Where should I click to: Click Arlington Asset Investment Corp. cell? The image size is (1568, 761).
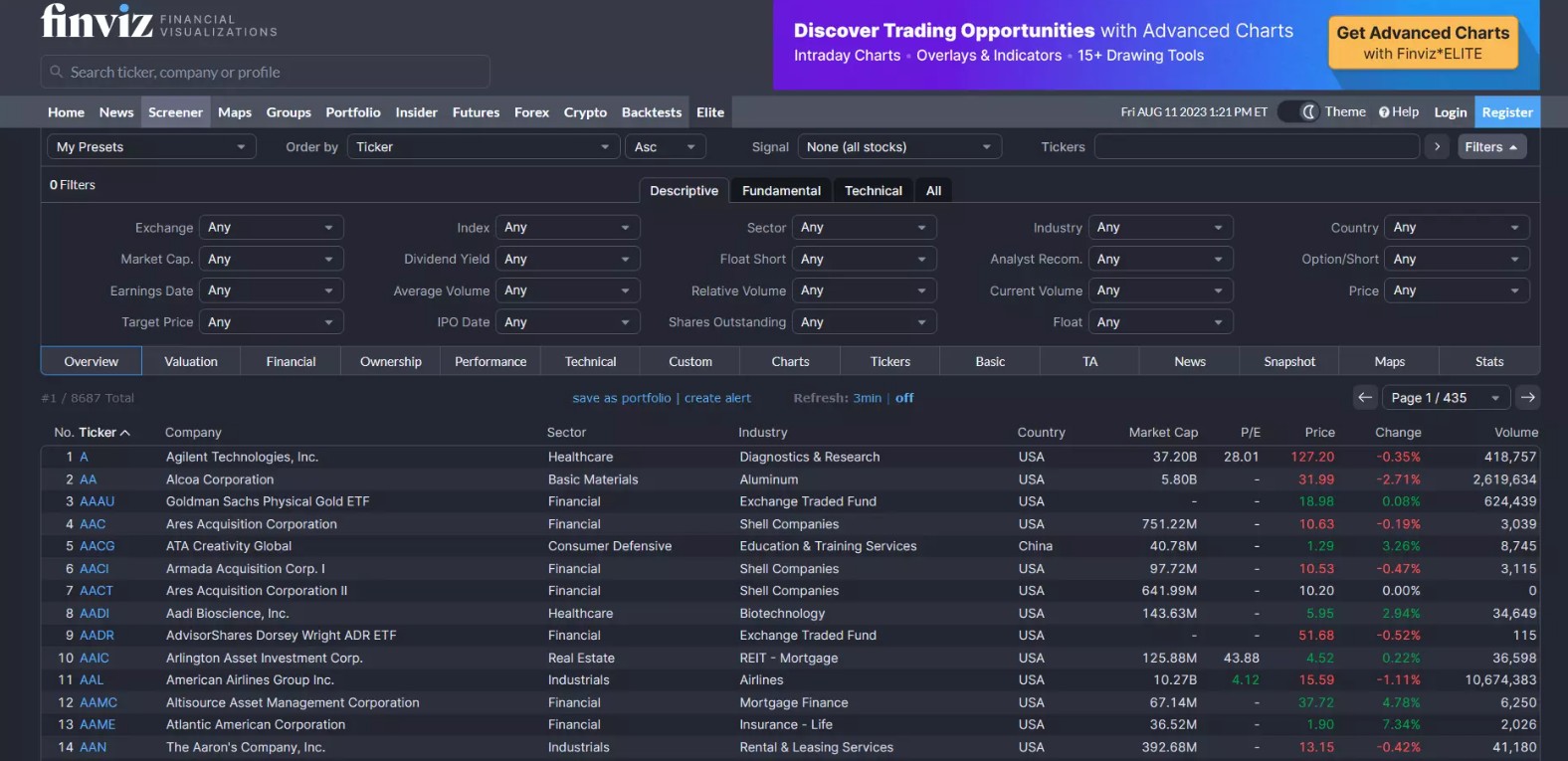tap(265, 659)
